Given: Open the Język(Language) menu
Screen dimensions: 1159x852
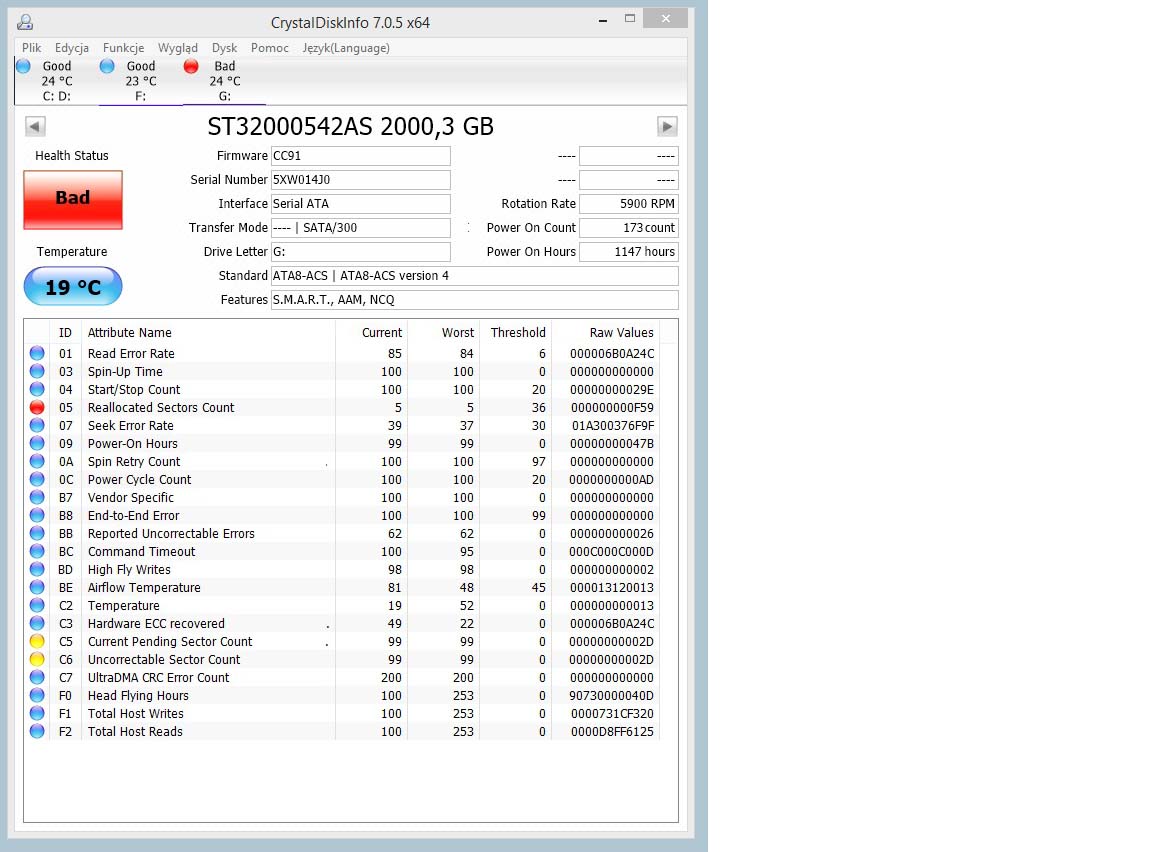Looking at the screenshot, I should 346,48.
